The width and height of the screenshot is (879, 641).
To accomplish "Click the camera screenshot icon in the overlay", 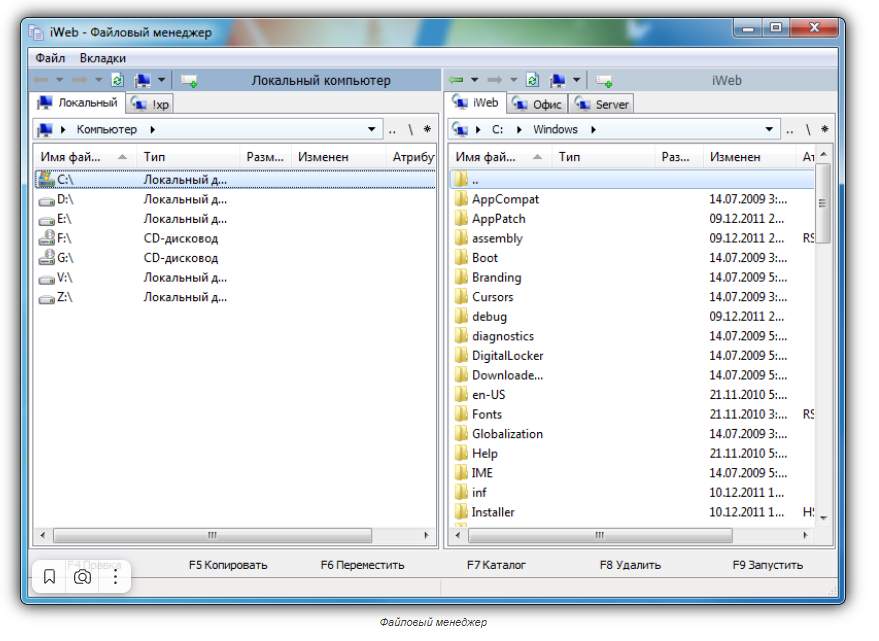I will tap(82, 577).
